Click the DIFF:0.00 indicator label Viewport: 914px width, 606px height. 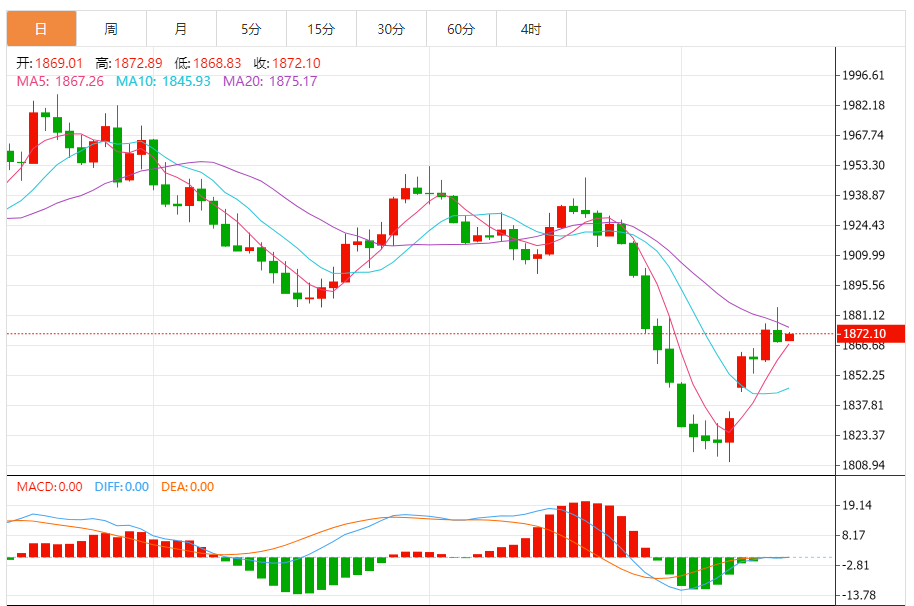(x=122, y=487)
